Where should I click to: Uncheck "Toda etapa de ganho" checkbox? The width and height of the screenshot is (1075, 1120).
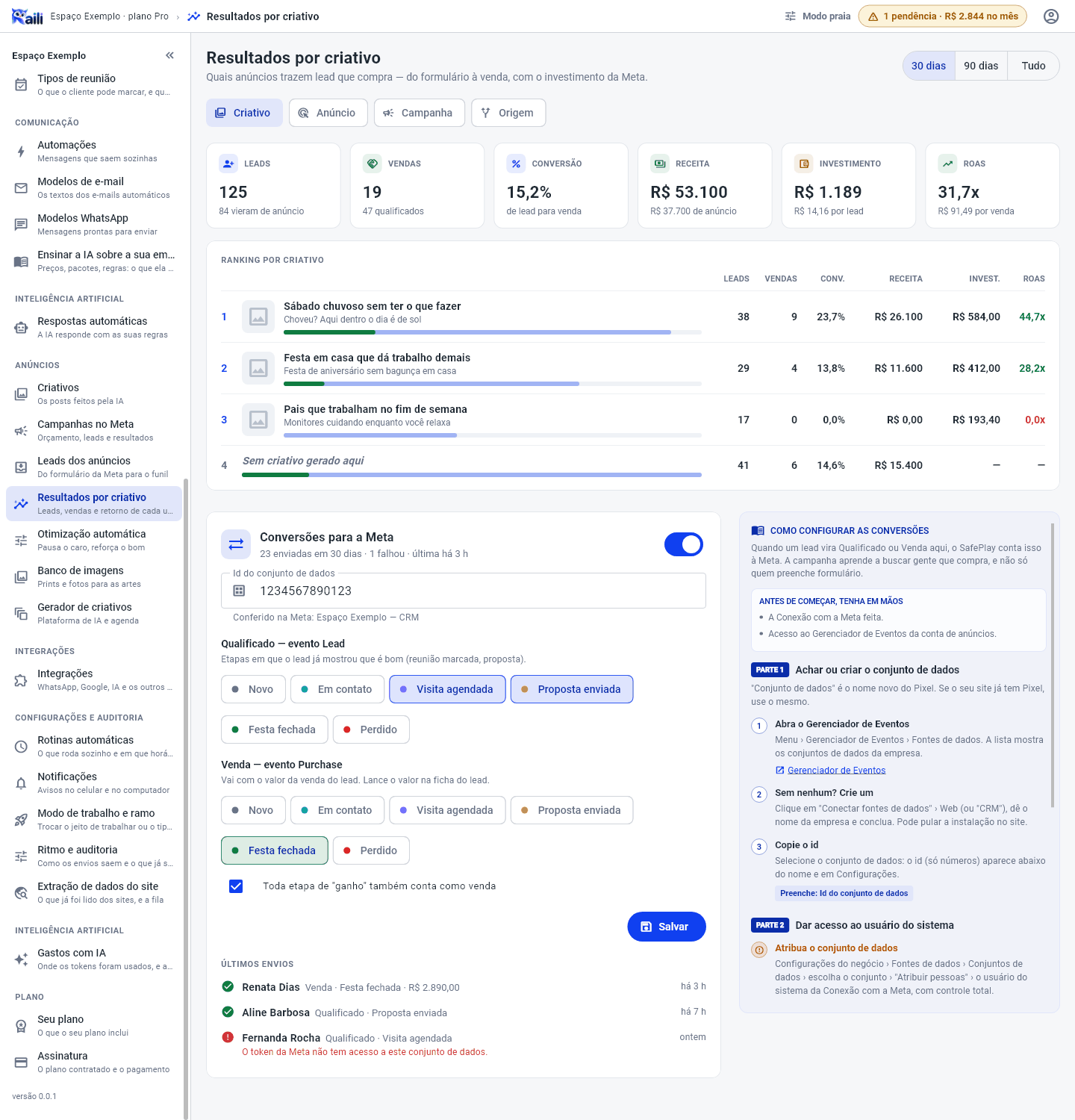[x=236, y=886]
